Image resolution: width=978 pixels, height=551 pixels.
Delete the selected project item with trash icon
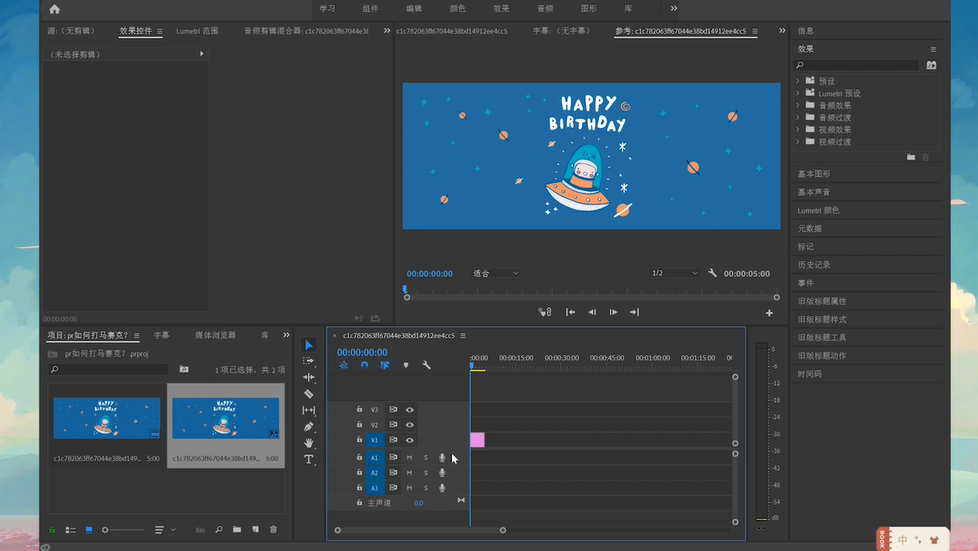tap(273, 529)
